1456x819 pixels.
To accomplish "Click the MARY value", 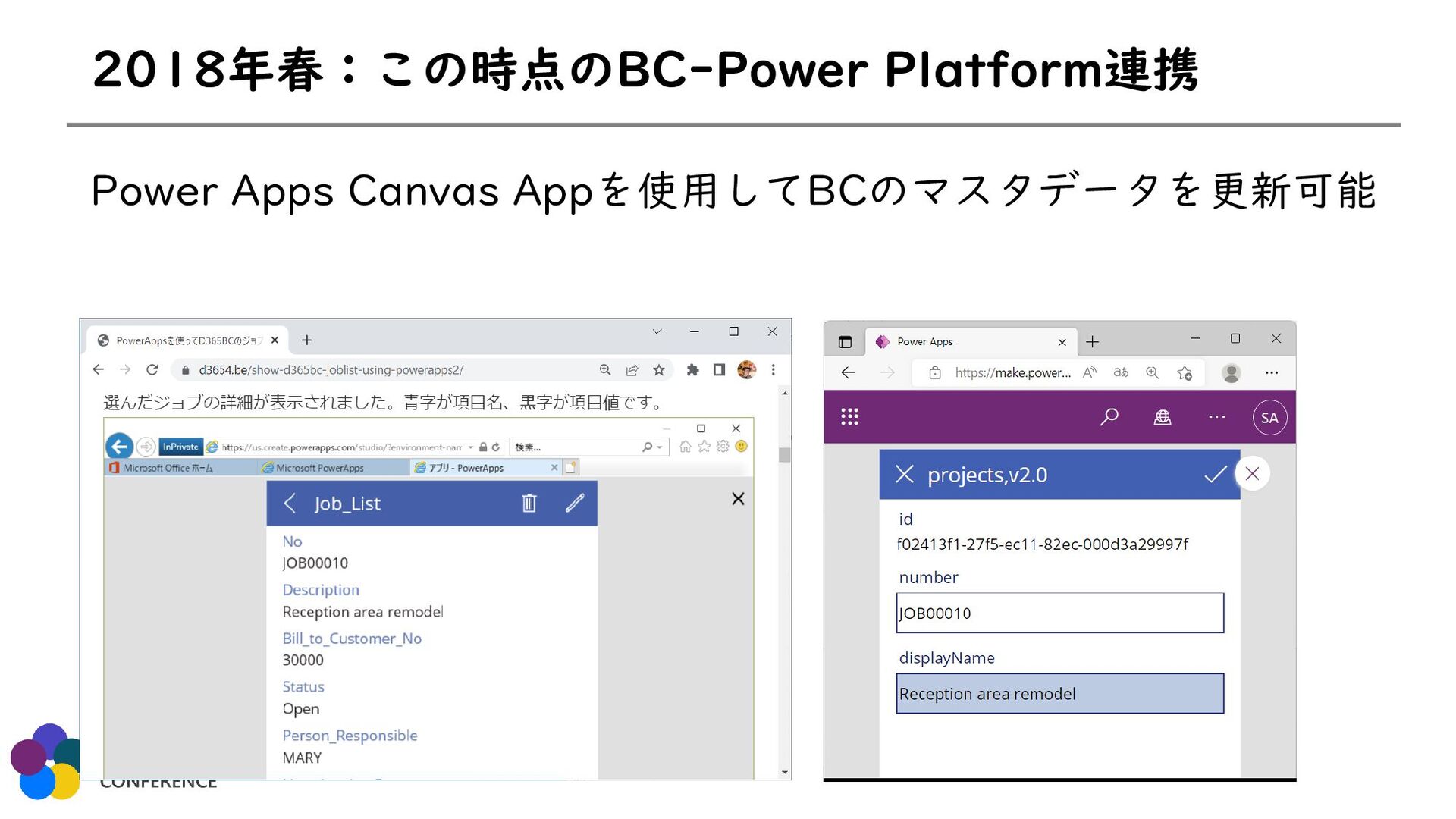I will click(302, 758).
